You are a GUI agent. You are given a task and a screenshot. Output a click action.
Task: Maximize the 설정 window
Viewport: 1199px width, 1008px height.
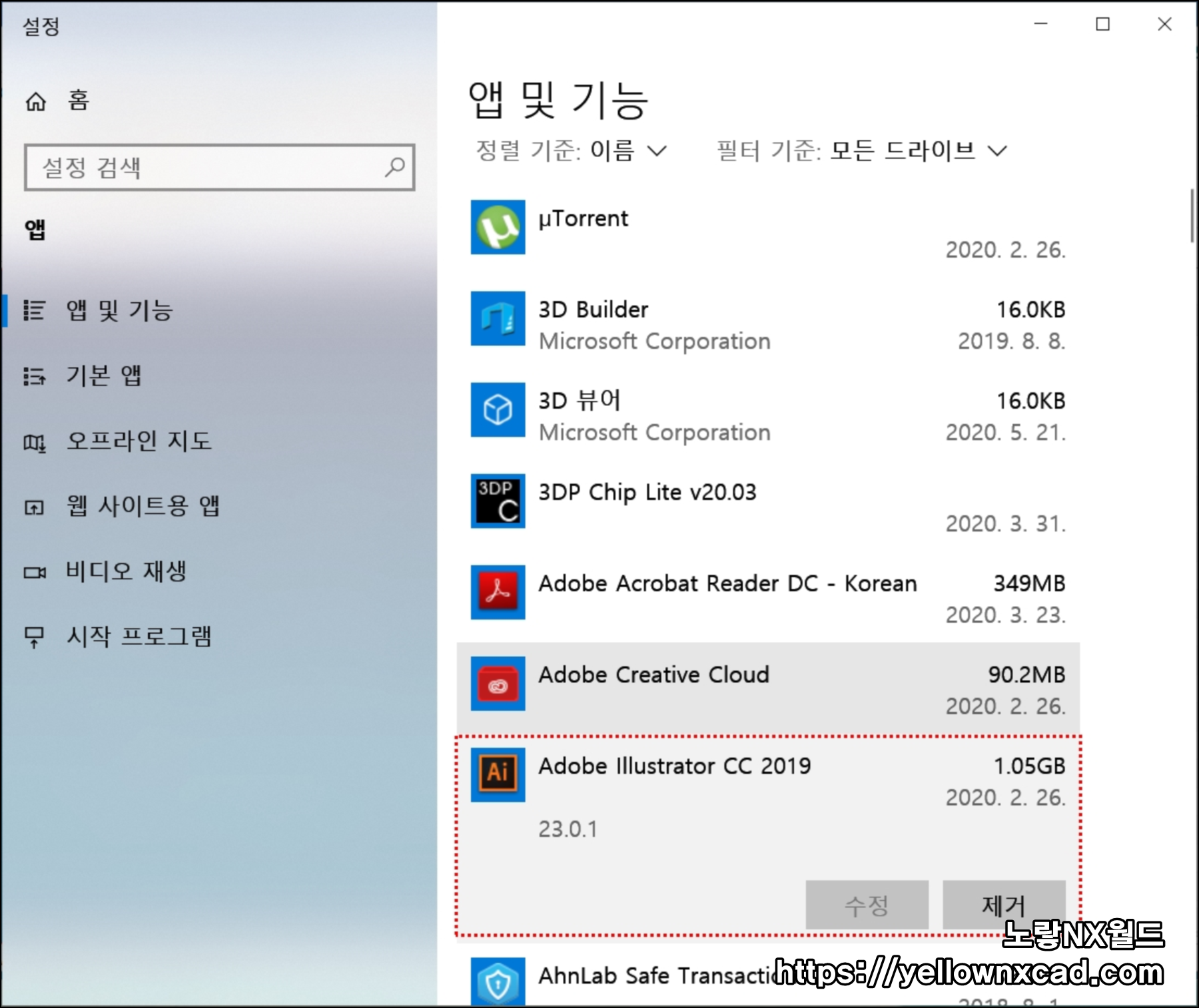click(x=1103, y=25)
